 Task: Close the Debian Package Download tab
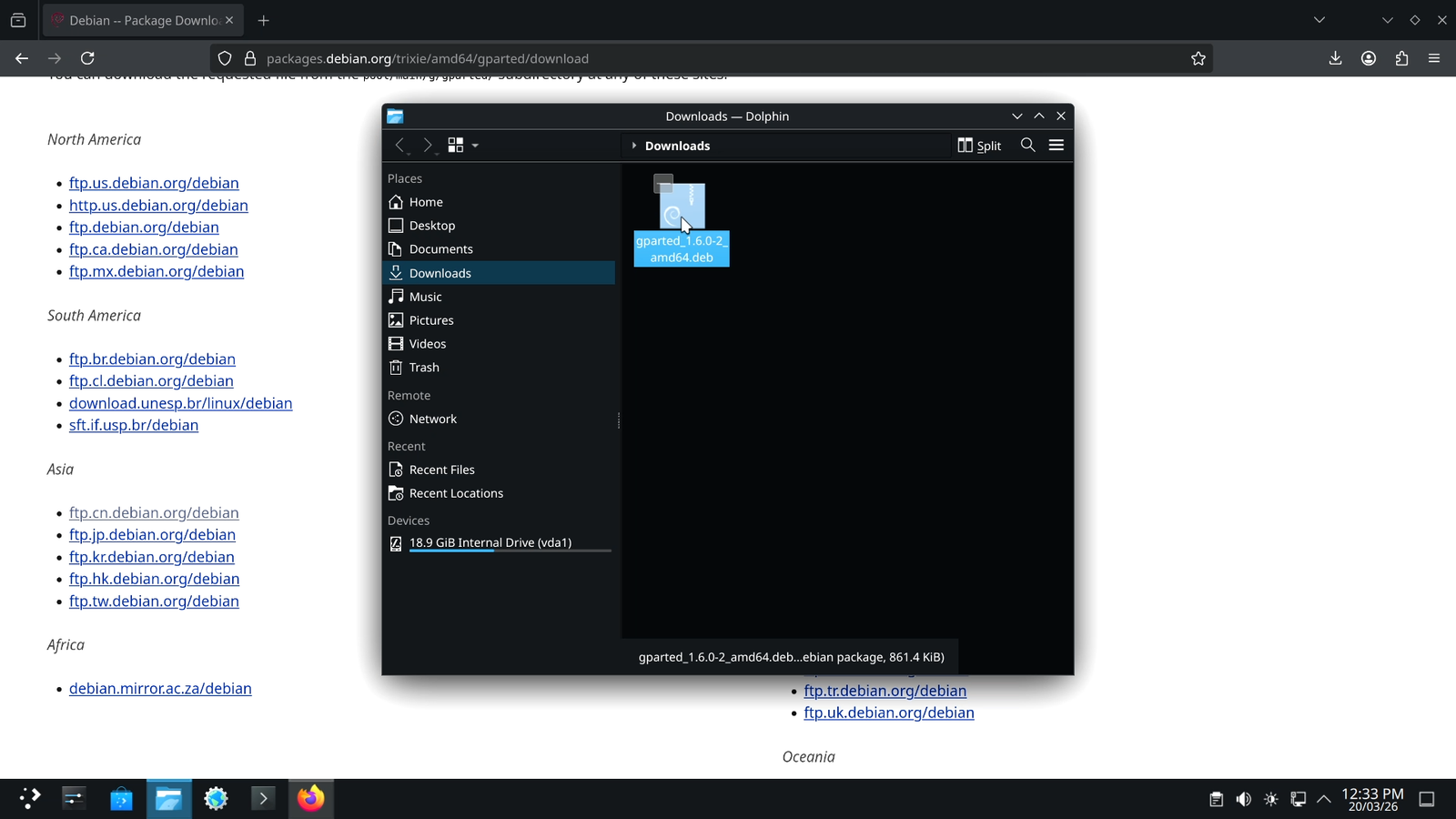coord(229,20)
